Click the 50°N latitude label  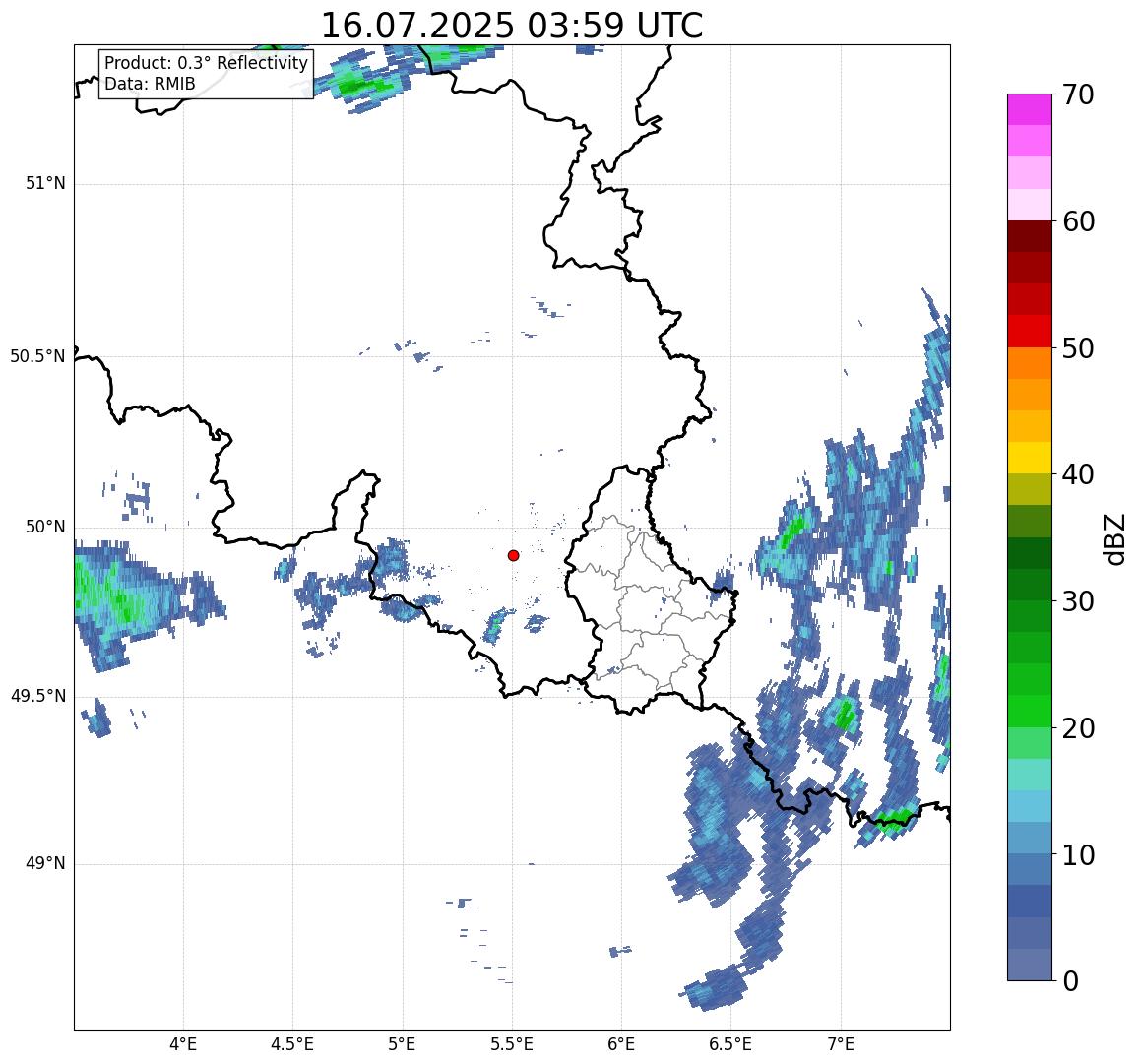click(45, 528)
